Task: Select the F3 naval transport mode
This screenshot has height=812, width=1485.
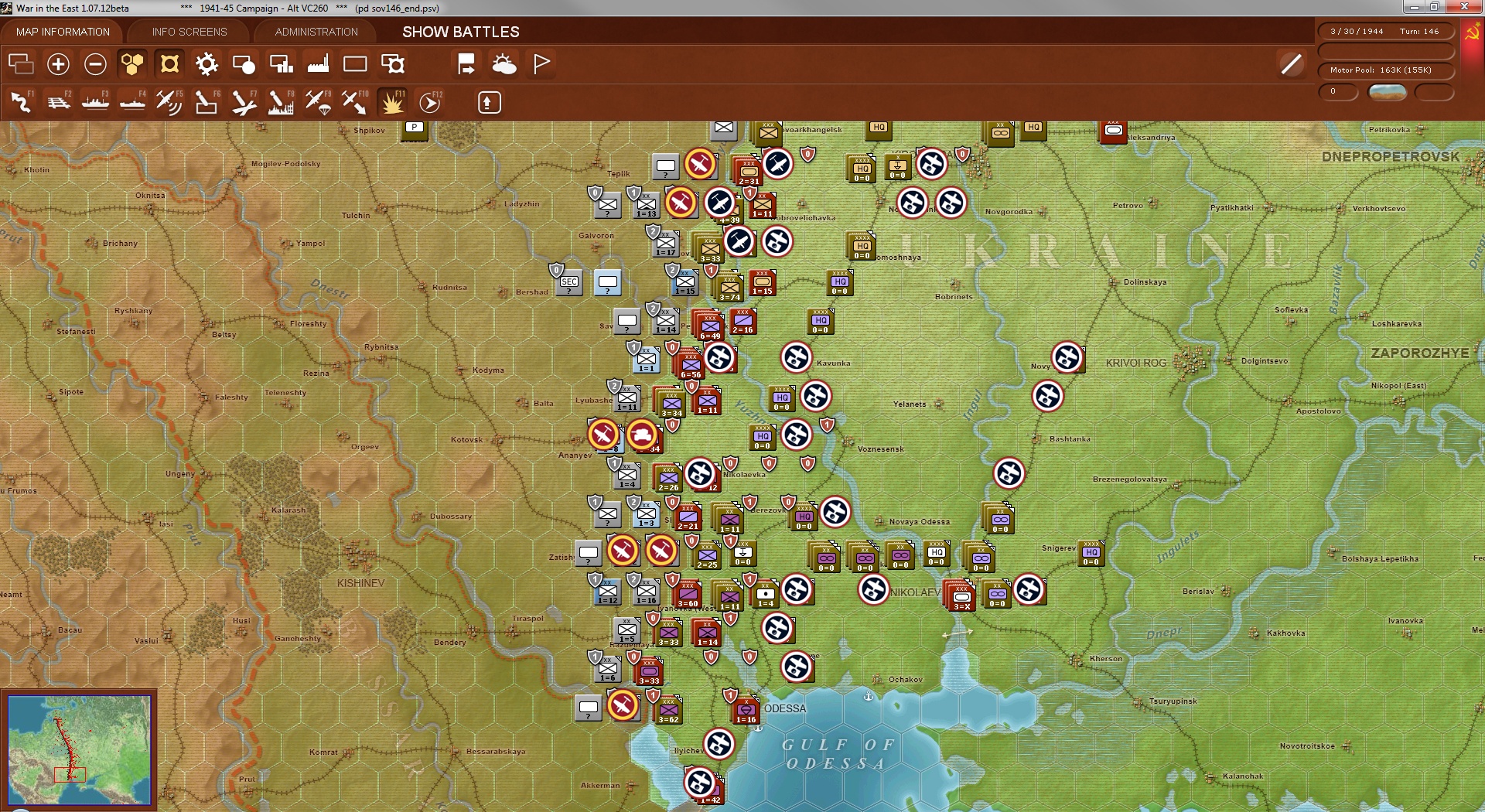Action: [x=96, y=102]
